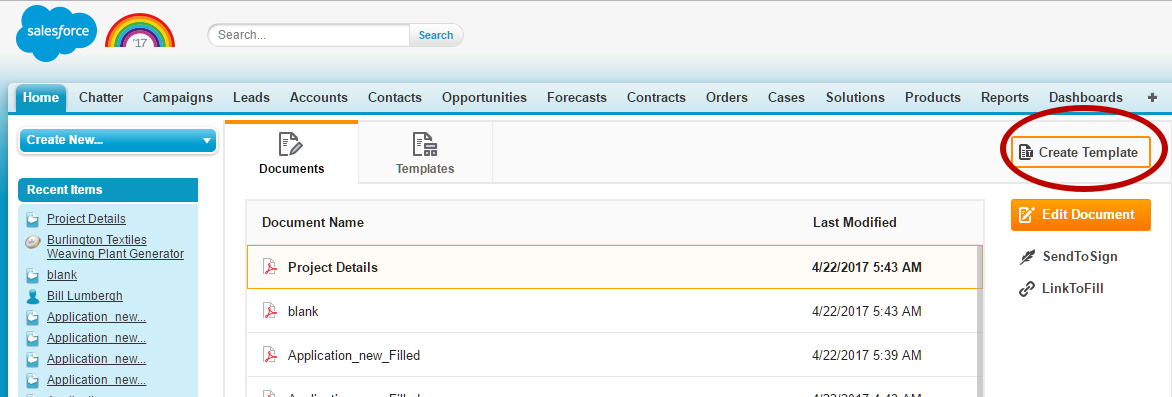Click the Documents tab page icon
Screen dimensions: 1172x397
tap(291, 145)
